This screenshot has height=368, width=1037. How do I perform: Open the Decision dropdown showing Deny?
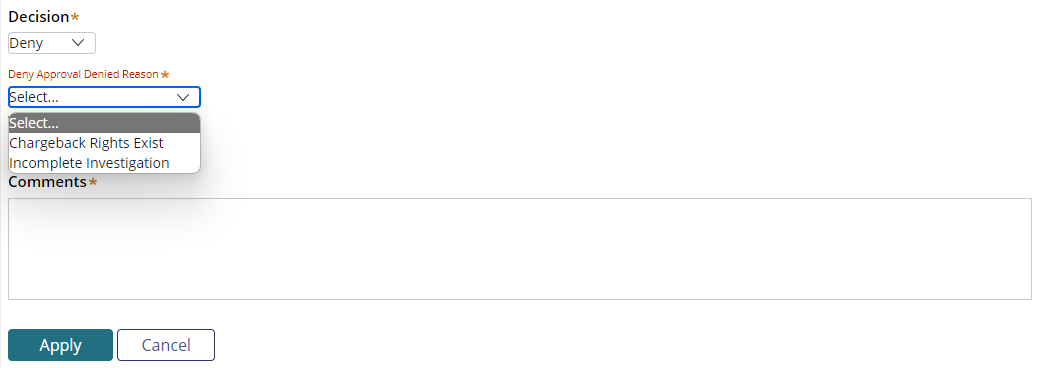point(52,43)
